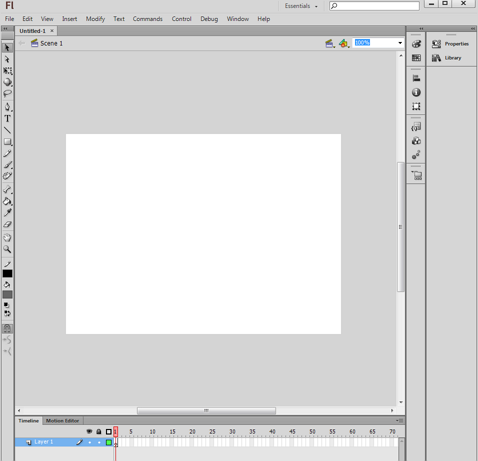
Task: Select the Lasso tool
Action: pos(7,93)
